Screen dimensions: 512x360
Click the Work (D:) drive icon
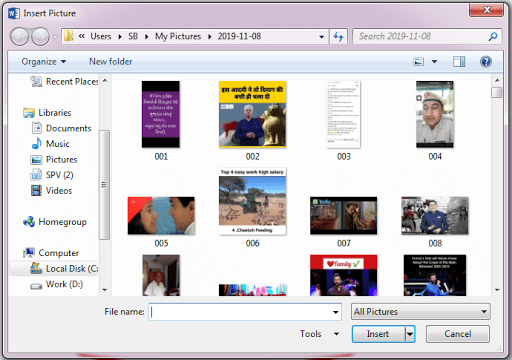36,286
